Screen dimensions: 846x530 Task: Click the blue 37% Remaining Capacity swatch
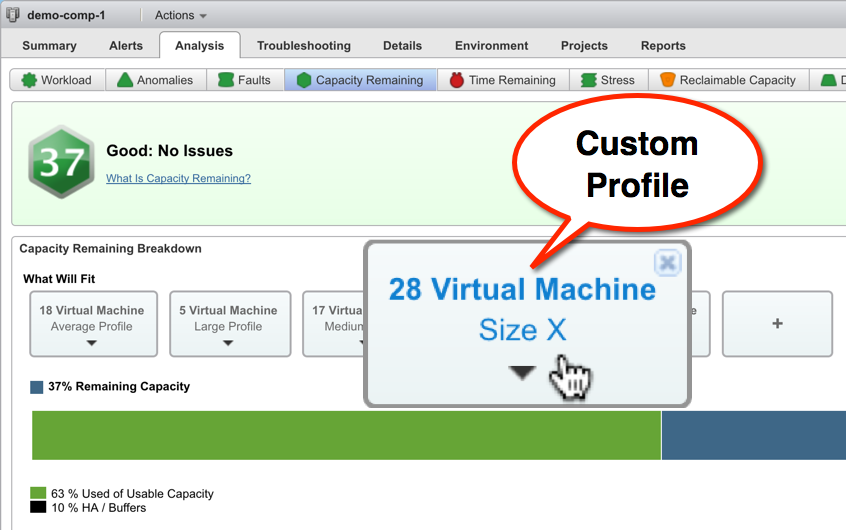[37, 387]
